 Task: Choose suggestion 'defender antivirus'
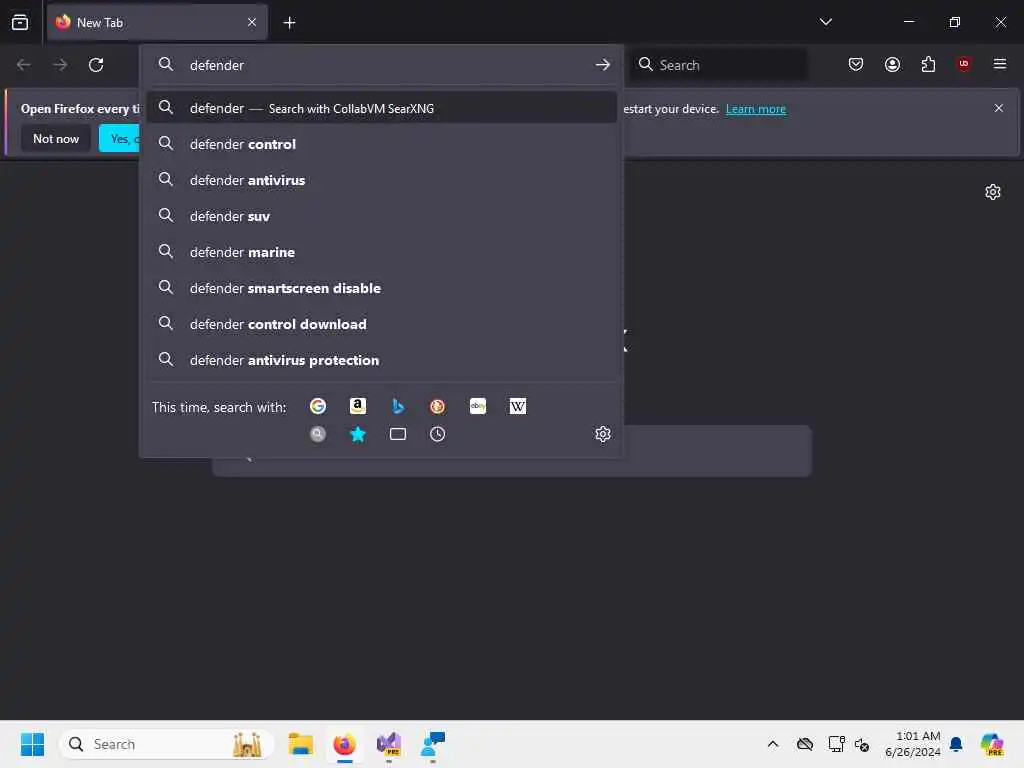coord(381,180)
